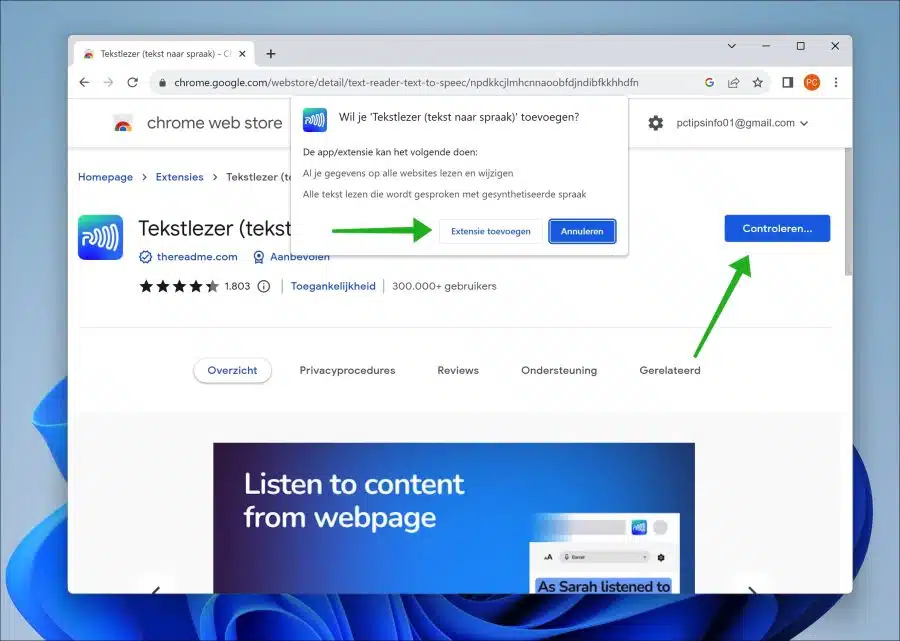900x641 pixels.
Task: Click the blue Controleren... button
Action: pos(777,228)
